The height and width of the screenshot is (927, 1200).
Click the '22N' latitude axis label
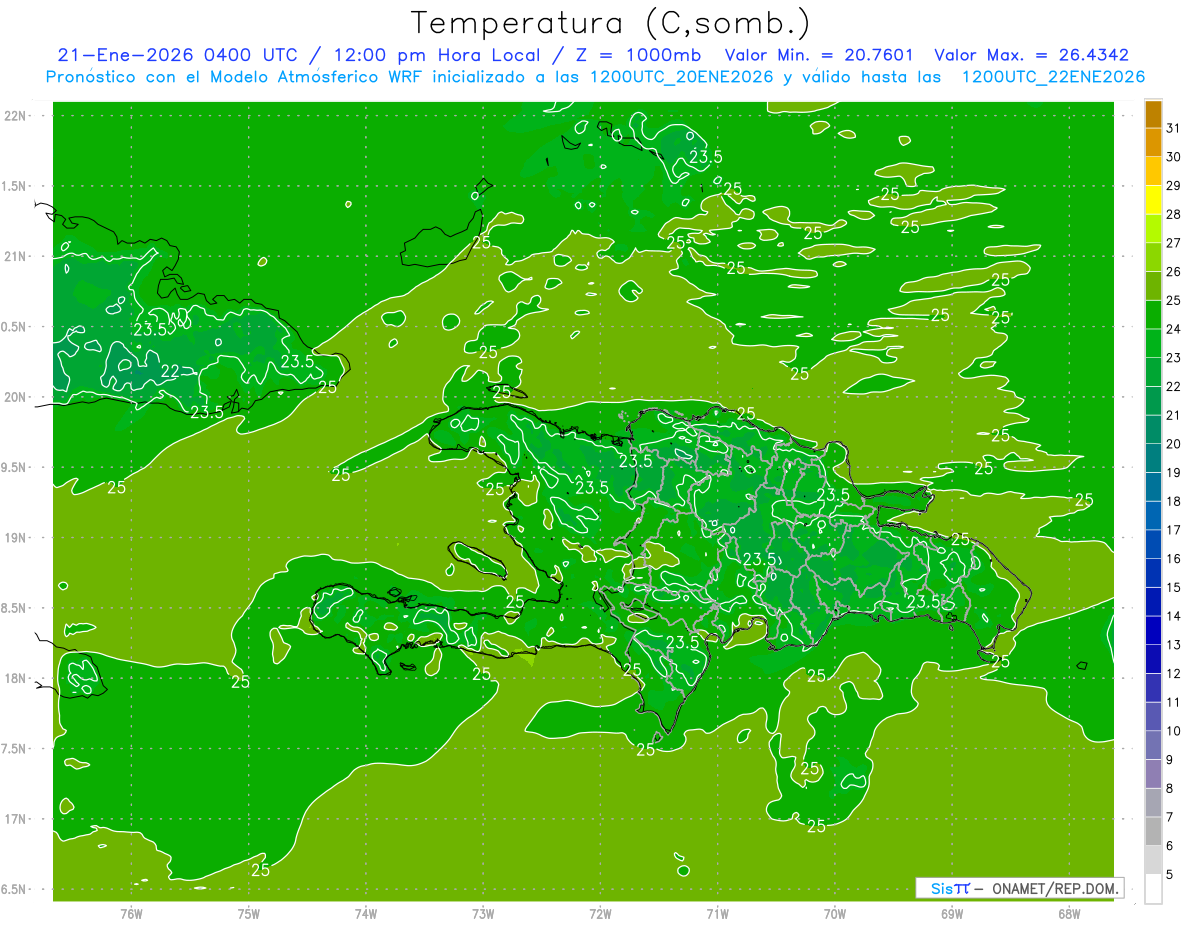click(x=14, y=116)
